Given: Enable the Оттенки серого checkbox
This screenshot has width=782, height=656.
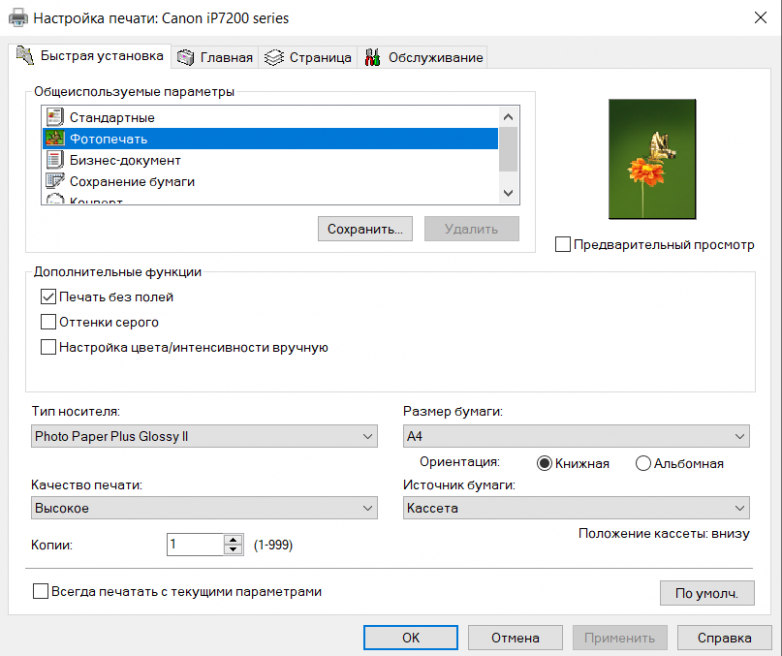Looking at the screenshot, I should click(x=48, y=322).
